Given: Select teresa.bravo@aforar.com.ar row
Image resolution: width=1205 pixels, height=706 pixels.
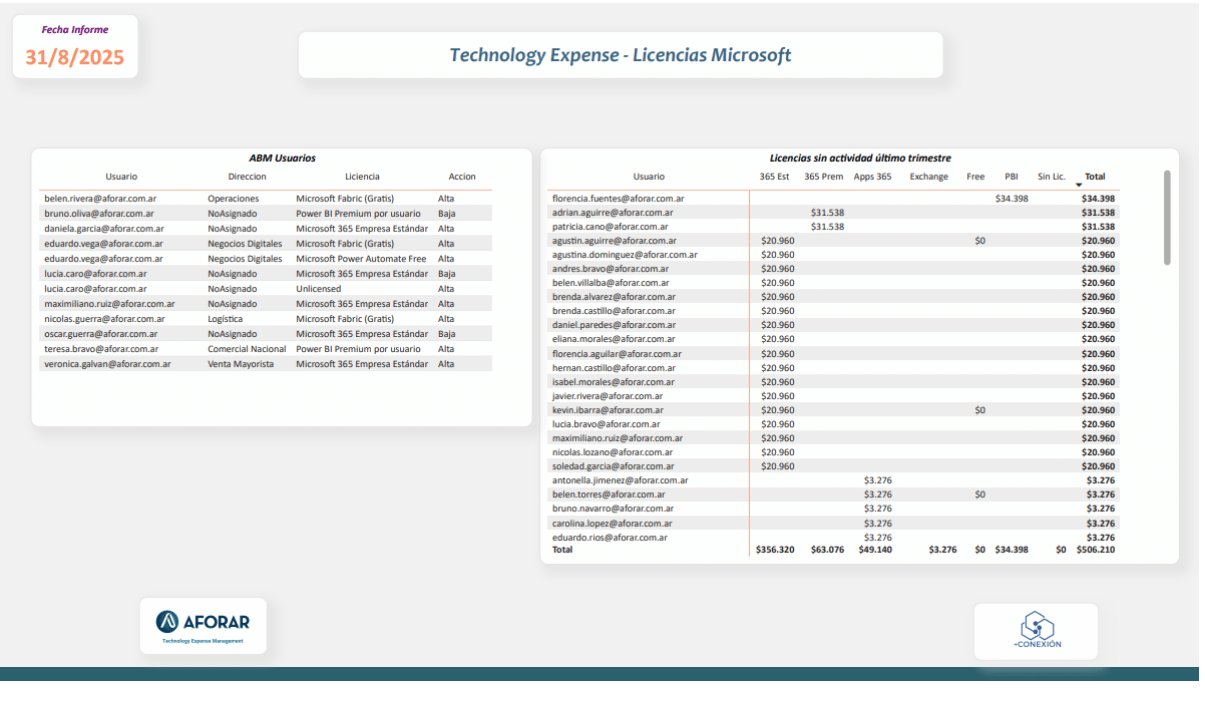Looking at the screenshot, I should click(266, 349).
